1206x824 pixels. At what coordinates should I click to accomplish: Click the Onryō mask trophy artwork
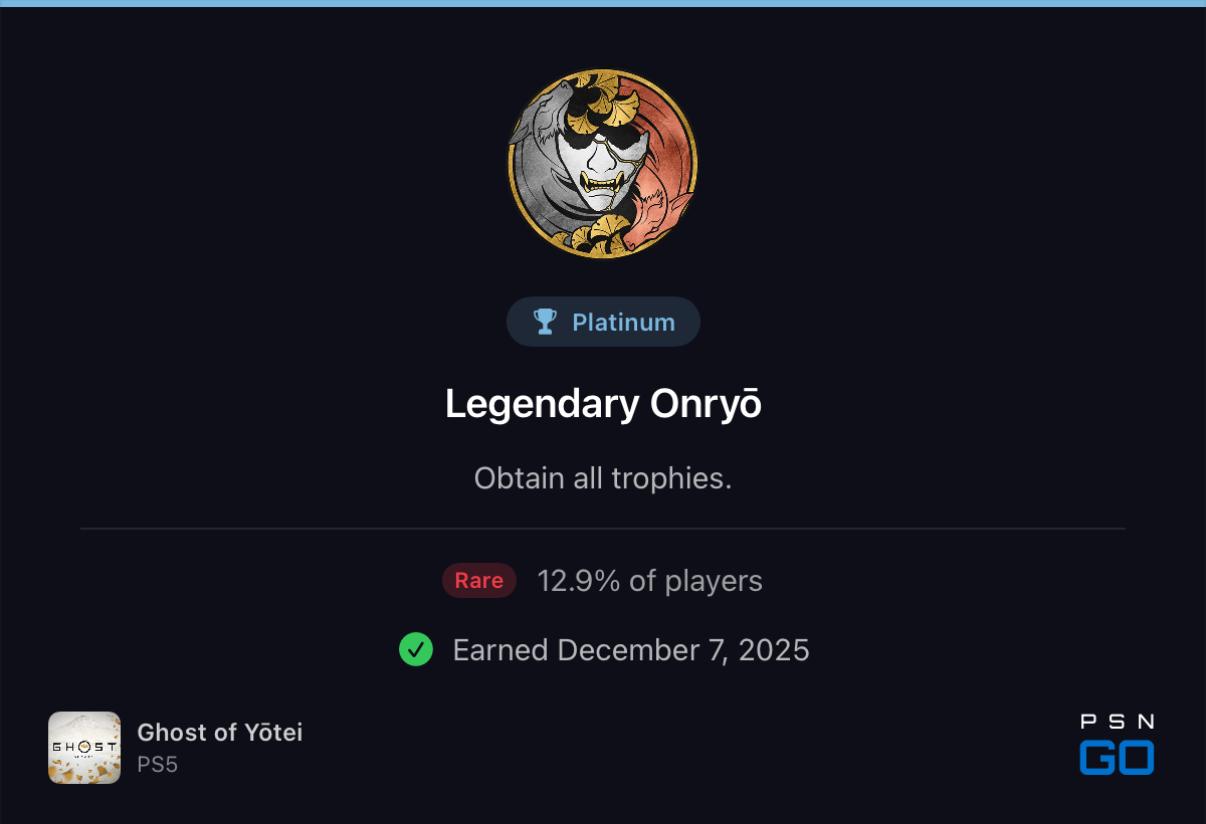click(603, 165)
